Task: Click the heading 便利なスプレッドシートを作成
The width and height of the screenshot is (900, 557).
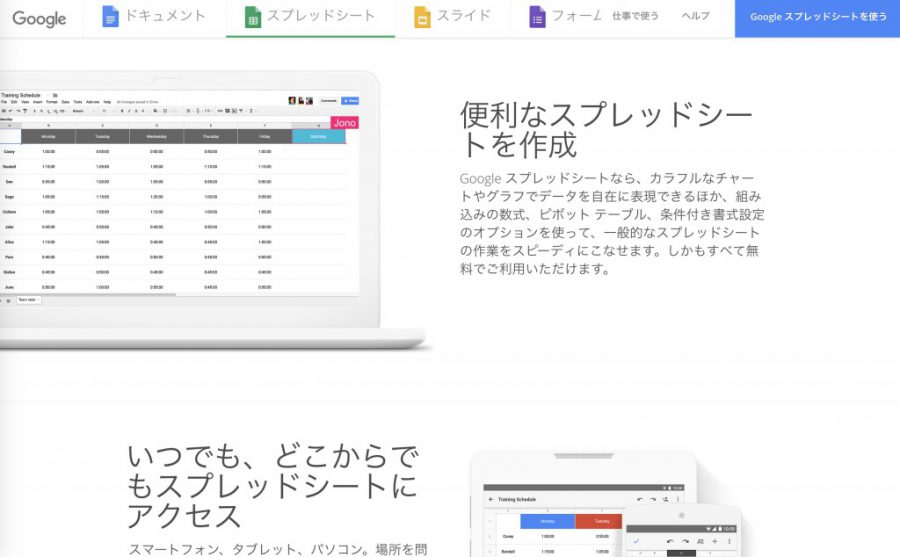Action: [x=606, y=130]
